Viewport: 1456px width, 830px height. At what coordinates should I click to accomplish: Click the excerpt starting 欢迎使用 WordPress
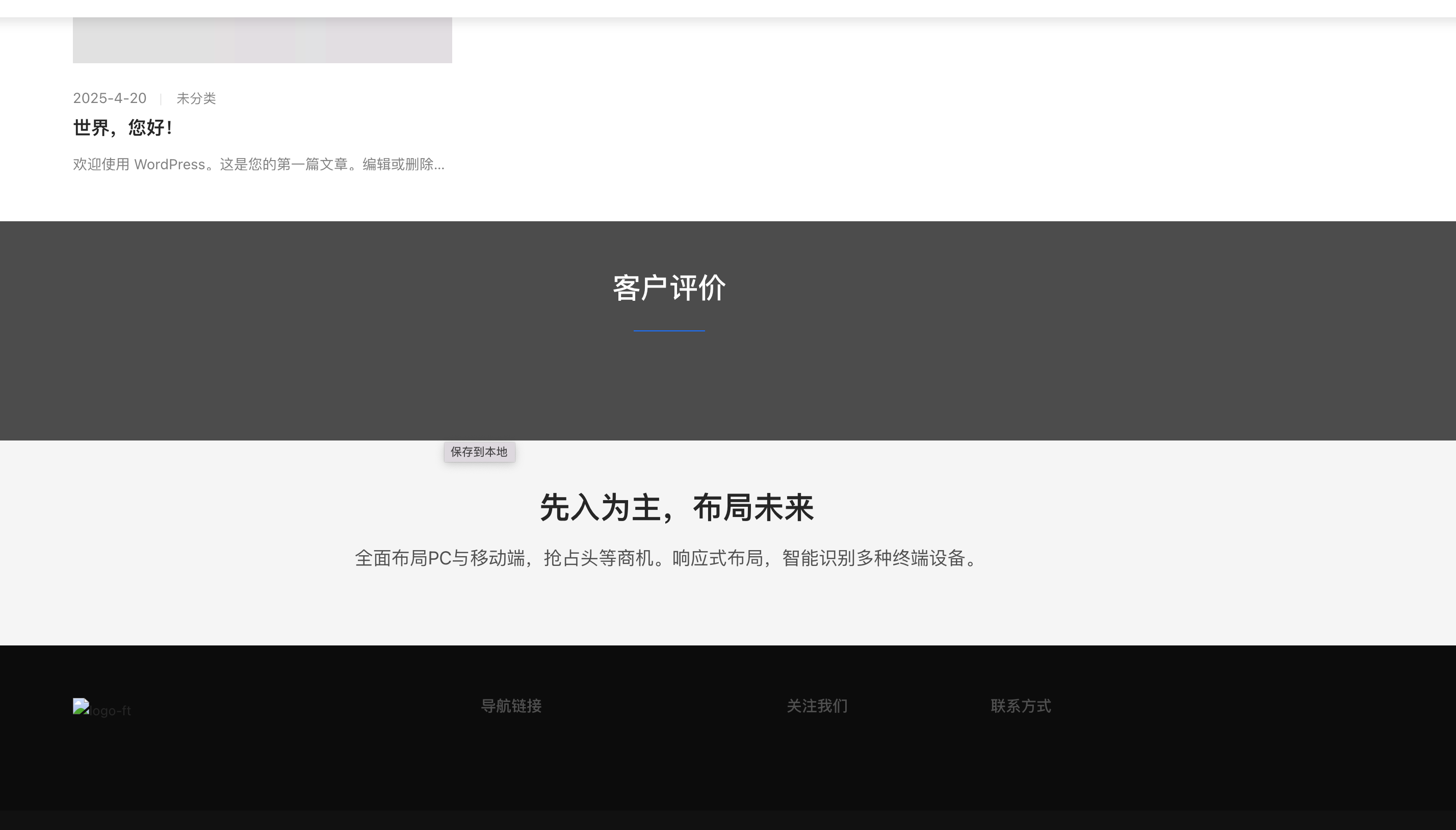[258, 164]
